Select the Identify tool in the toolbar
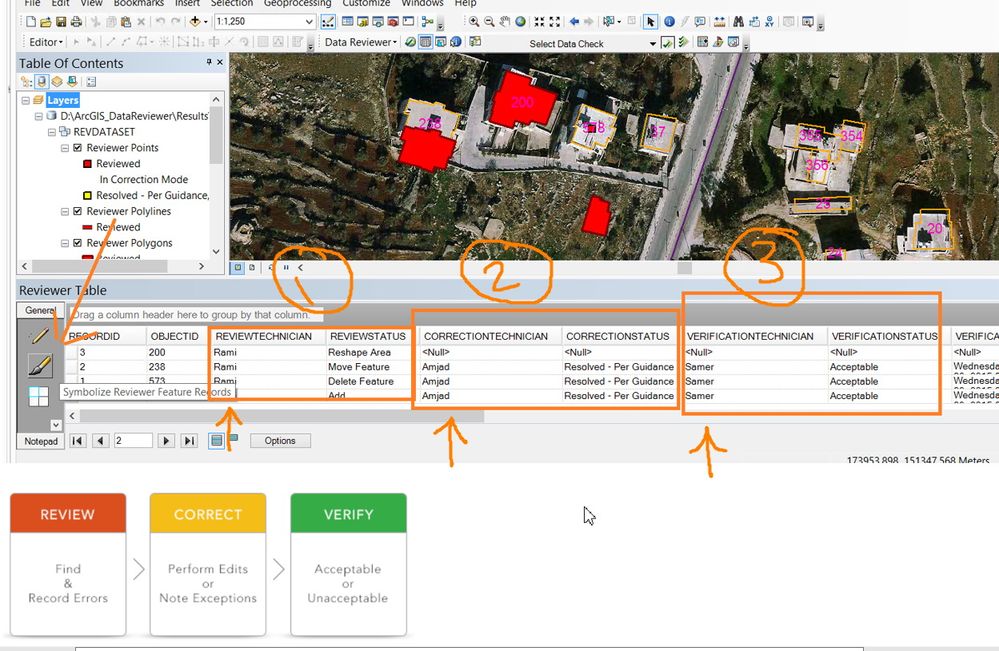 coord(669,22)
